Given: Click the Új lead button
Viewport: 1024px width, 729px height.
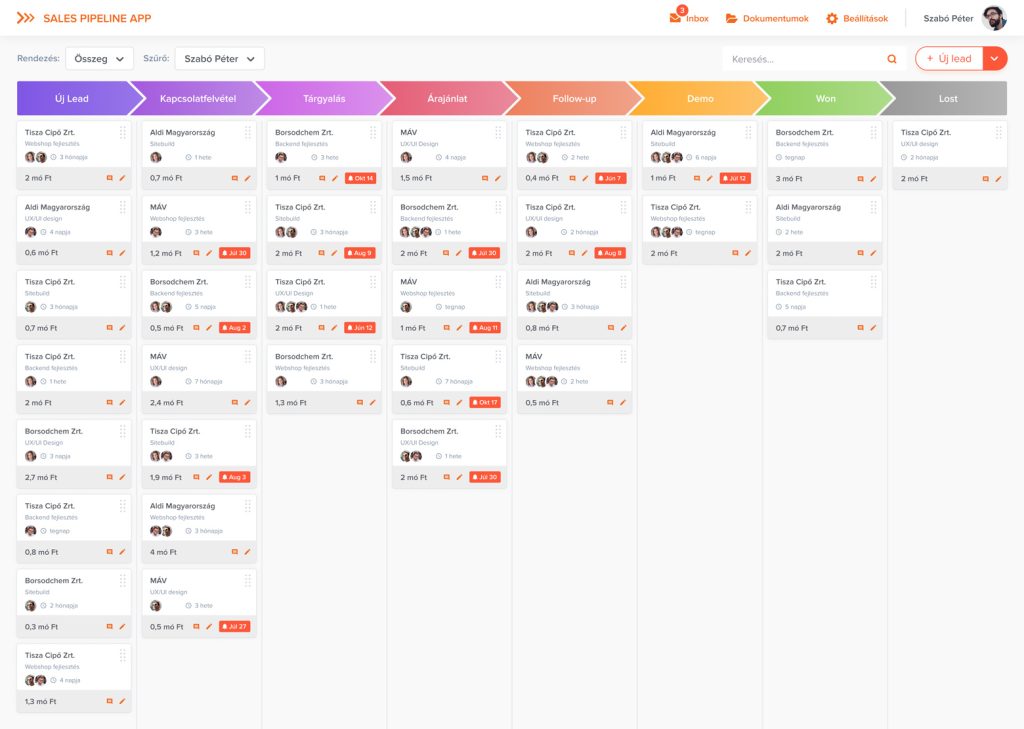Looking at the screenshot, I should (x=950, y=59).
